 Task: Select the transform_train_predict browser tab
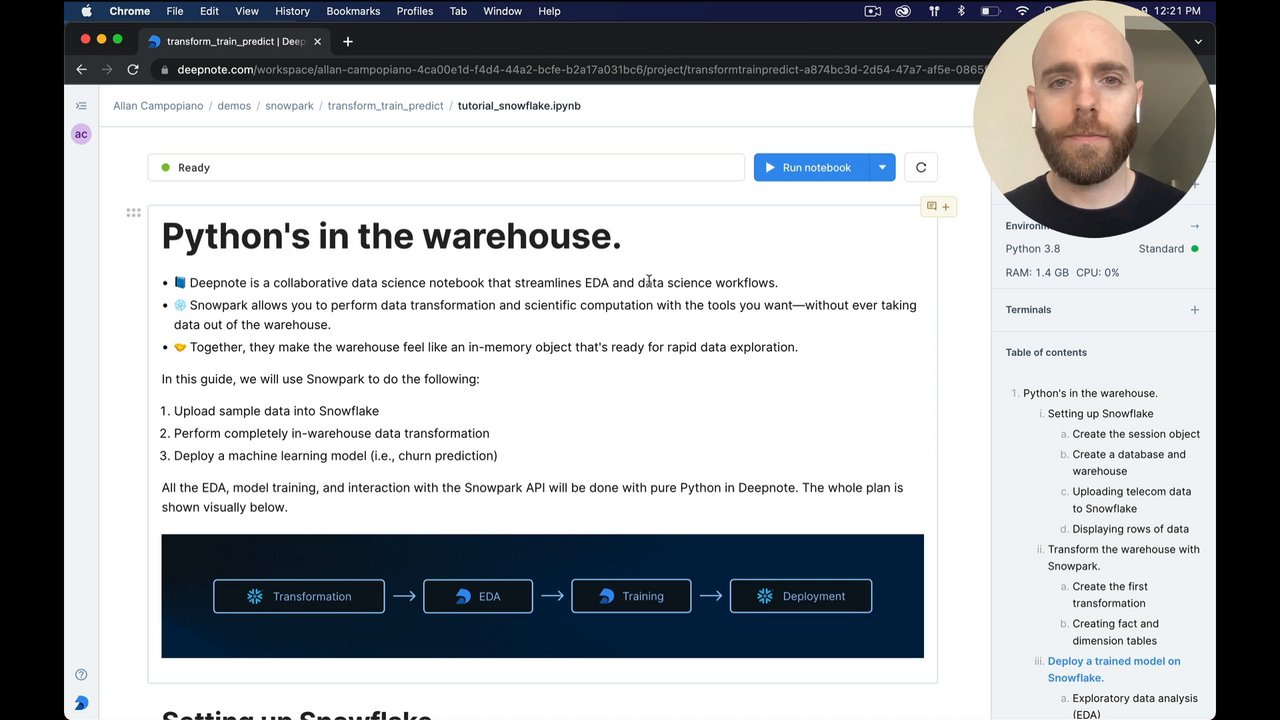tap(236, 41)
